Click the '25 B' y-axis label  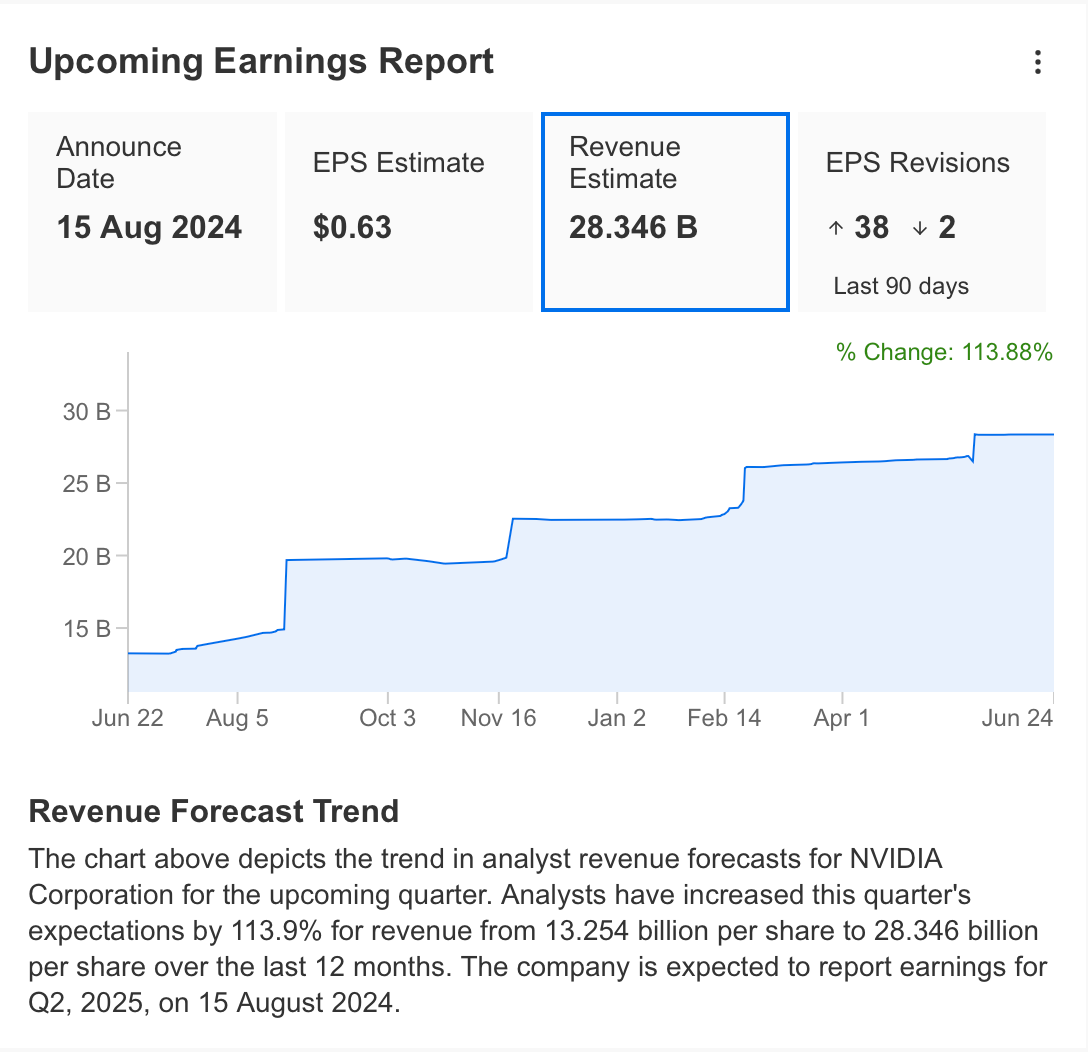pyautogui.click(x=87, y=484)
